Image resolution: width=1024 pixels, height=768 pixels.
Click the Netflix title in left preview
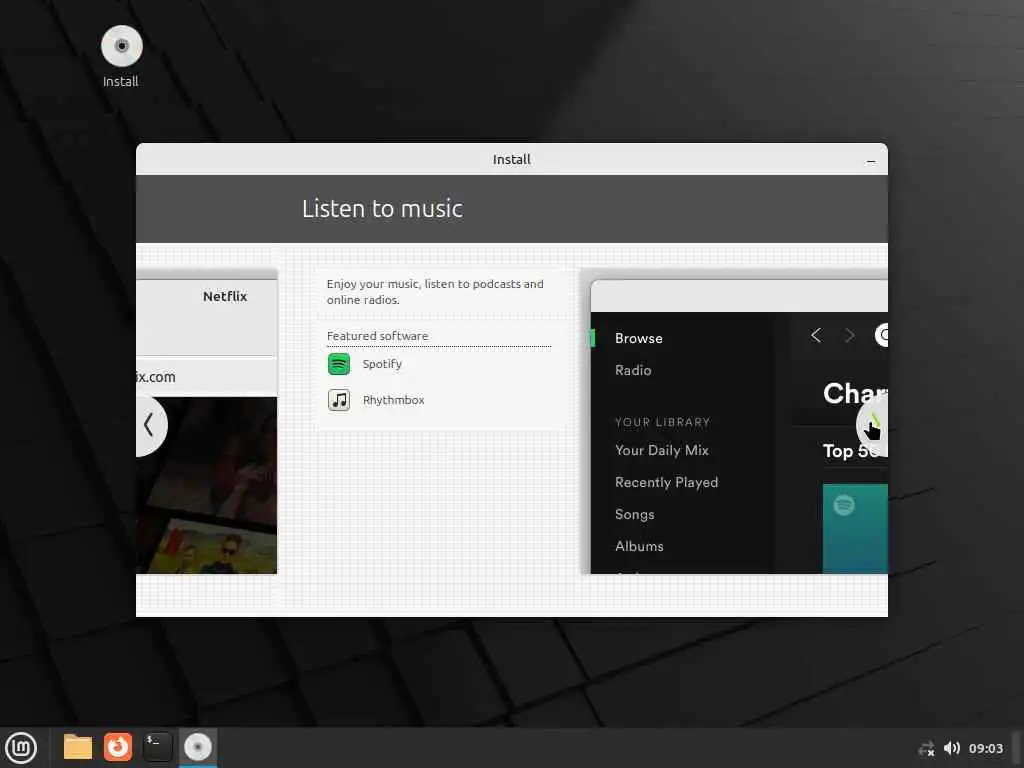pos(225,296)
